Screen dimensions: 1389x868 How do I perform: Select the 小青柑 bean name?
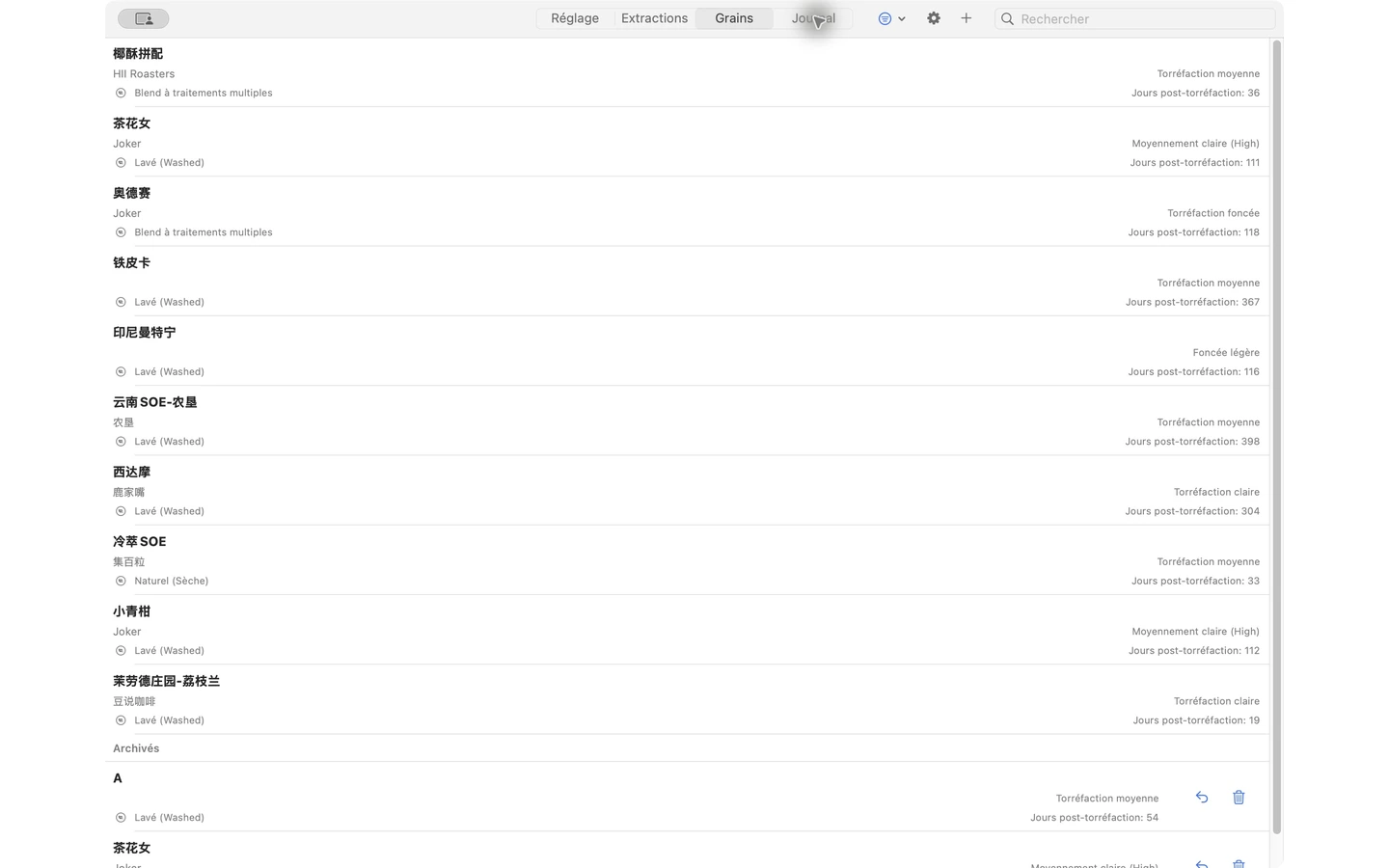point(131,611)
